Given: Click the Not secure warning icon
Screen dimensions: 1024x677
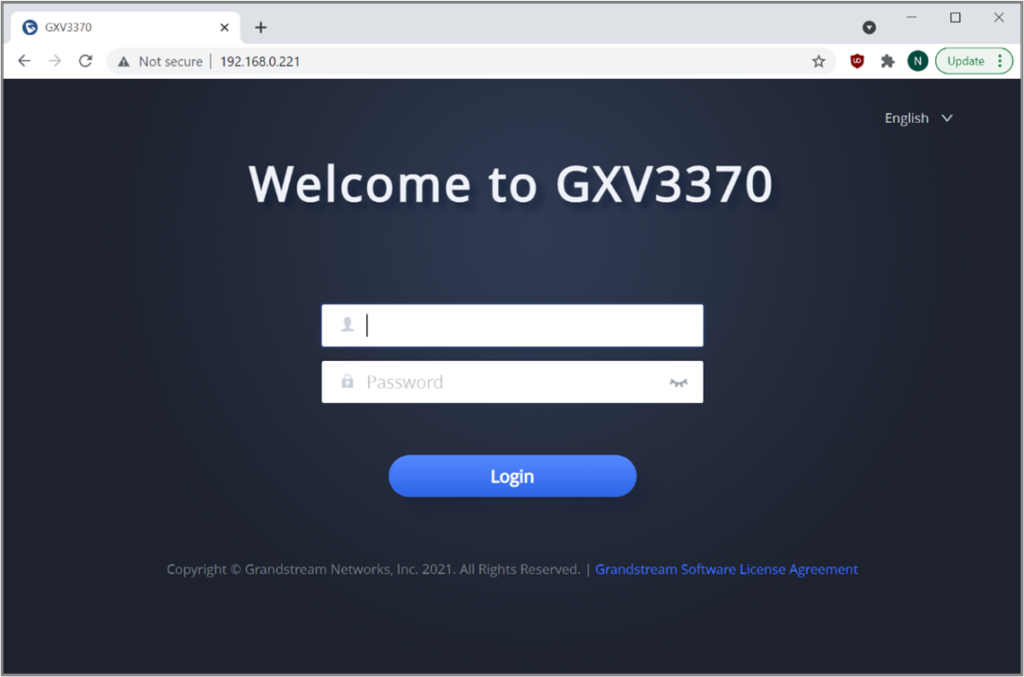Looking at the screenshot, I should point(123,61).
